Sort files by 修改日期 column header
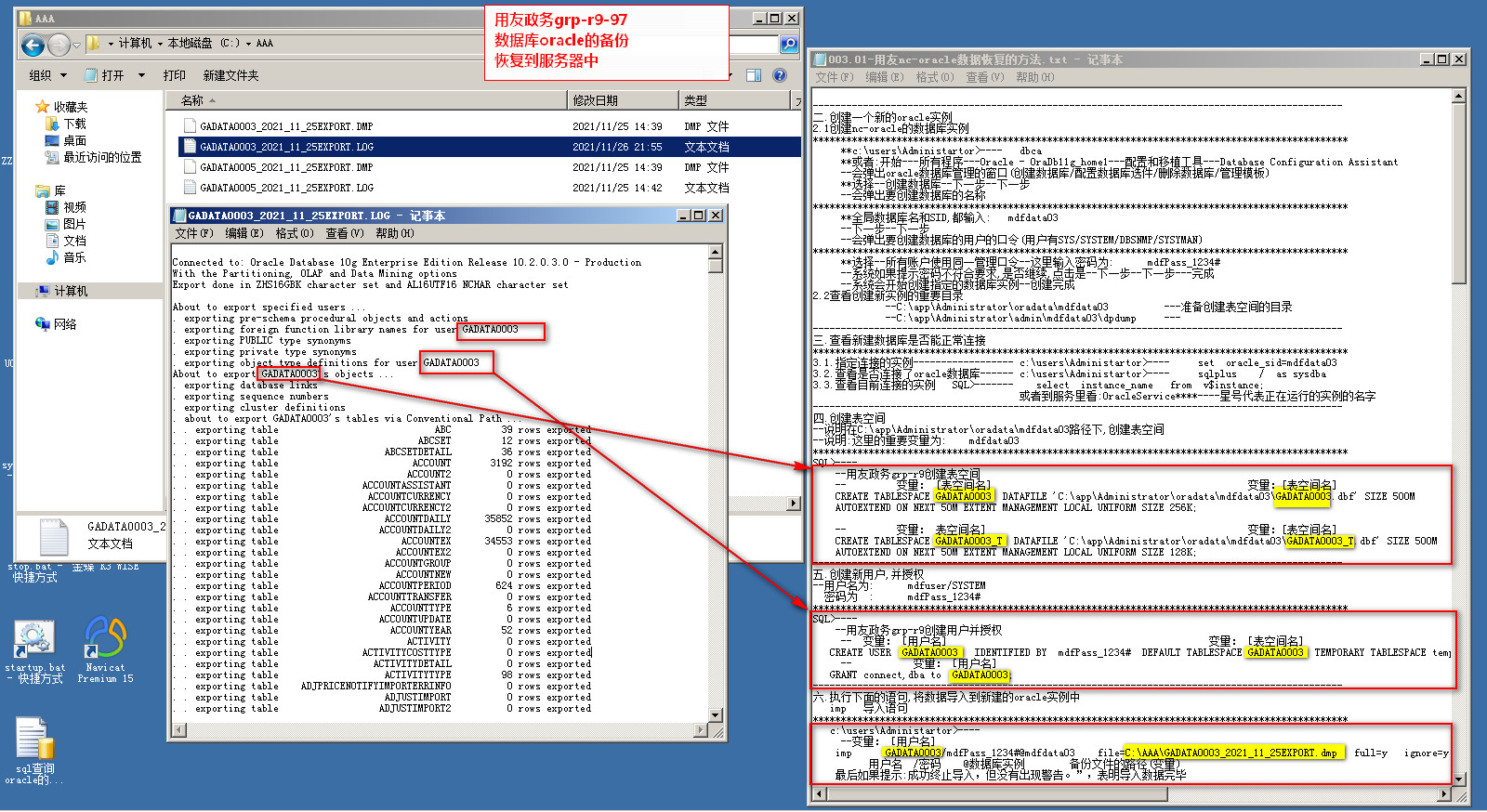 595,100
